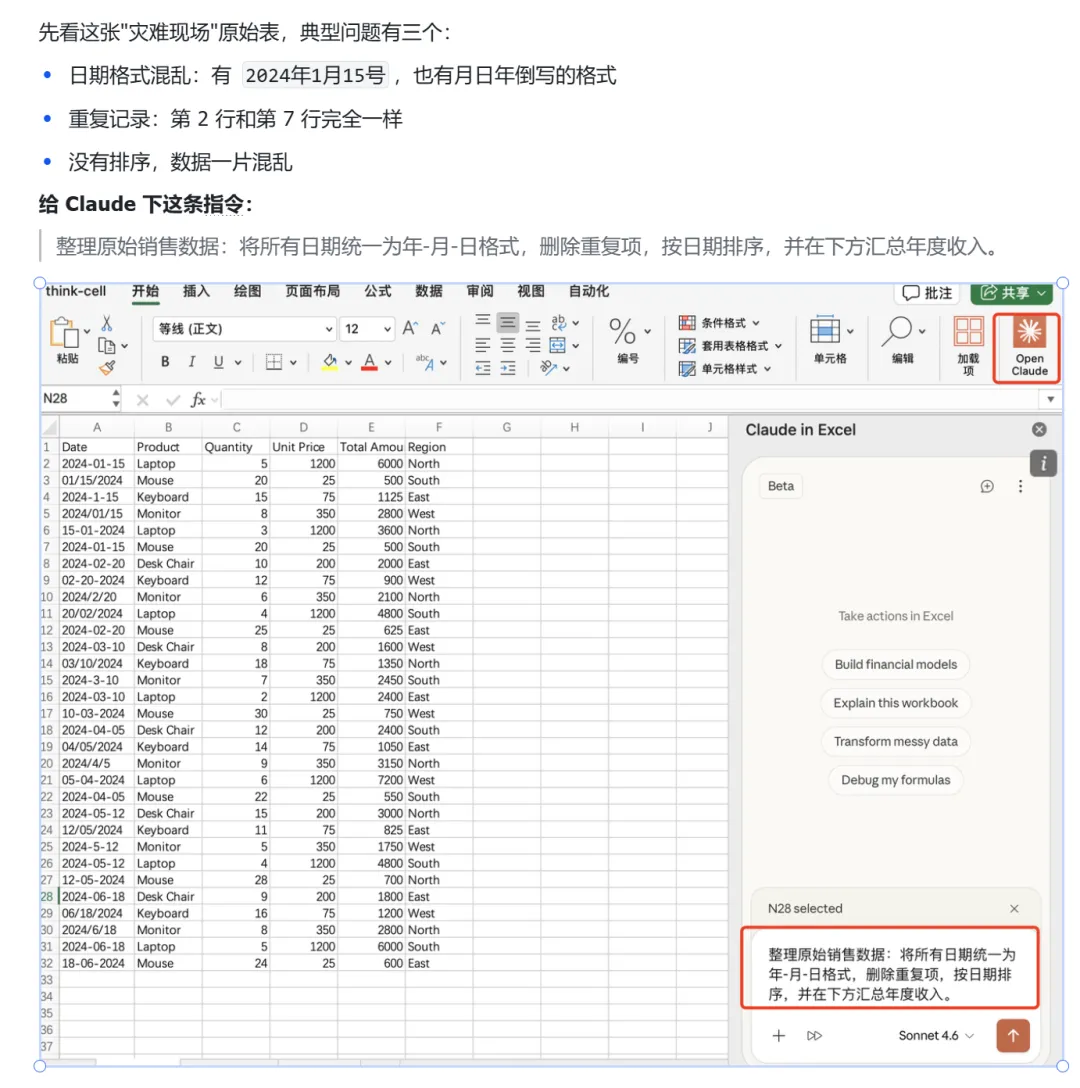Click the right align text icon
The height and width of the screenshot is (1088, 1080).
tap(532, 346)
